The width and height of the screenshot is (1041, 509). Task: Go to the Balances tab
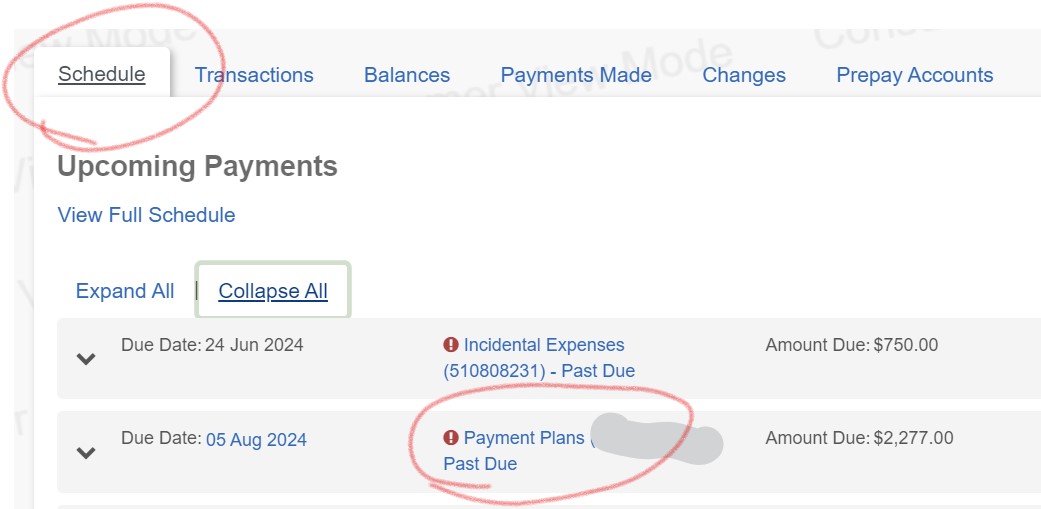point(407,75)
